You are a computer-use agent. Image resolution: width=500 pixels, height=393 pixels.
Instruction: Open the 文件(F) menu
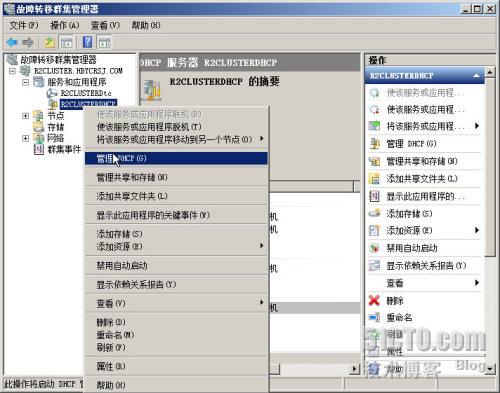[x=24, y=25]
